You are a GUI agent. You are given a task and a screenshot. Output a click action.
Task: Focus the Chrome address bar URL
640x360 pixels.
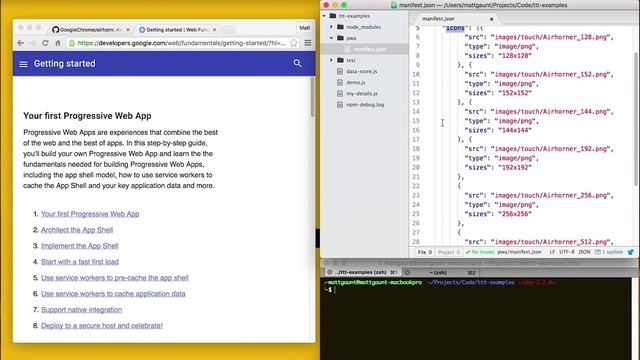click(181, 43)
